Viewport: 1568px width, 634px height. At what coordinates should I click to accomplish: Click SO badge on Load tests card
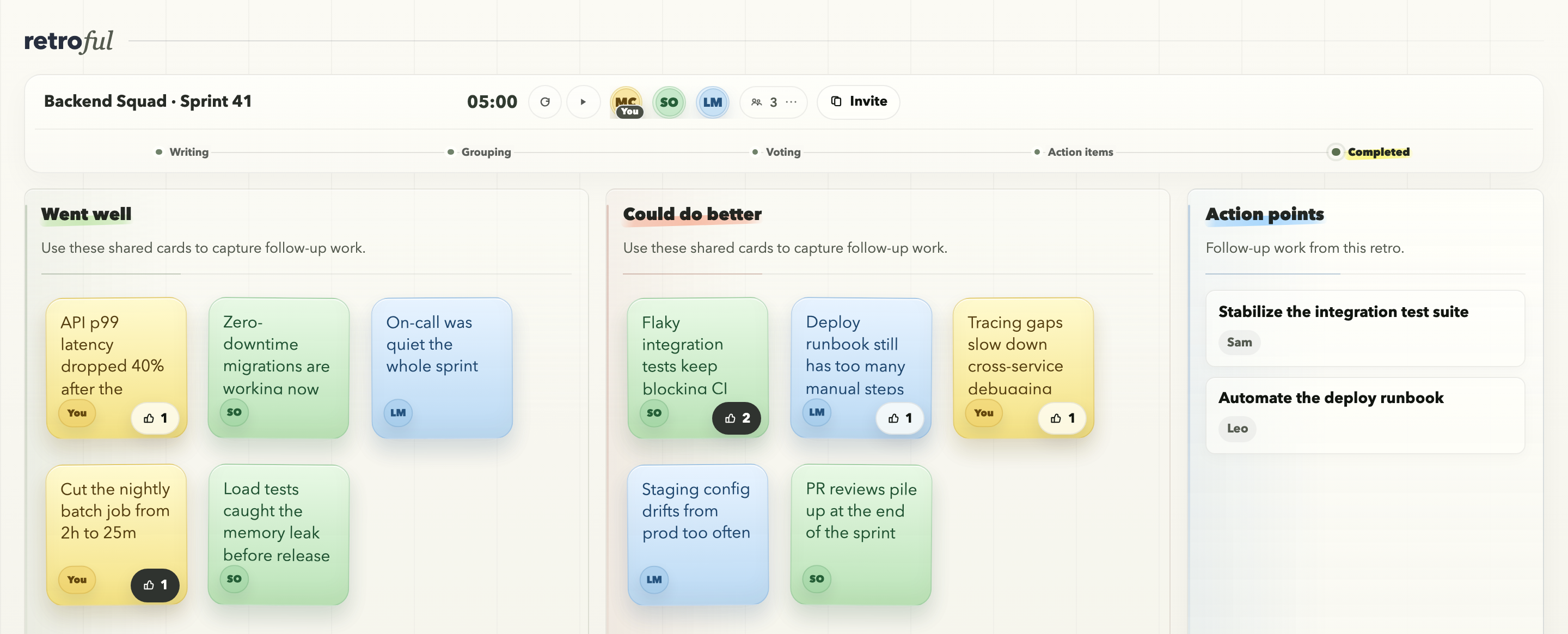pyautogui.click(x=234, y=579)
